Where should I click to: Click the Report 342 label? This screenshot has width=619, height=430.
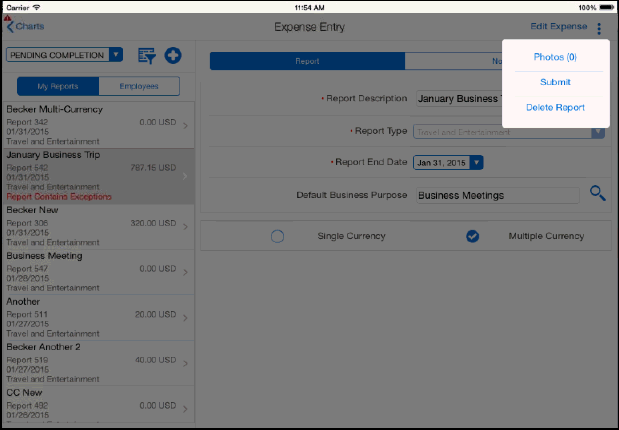tap(27, 122)
